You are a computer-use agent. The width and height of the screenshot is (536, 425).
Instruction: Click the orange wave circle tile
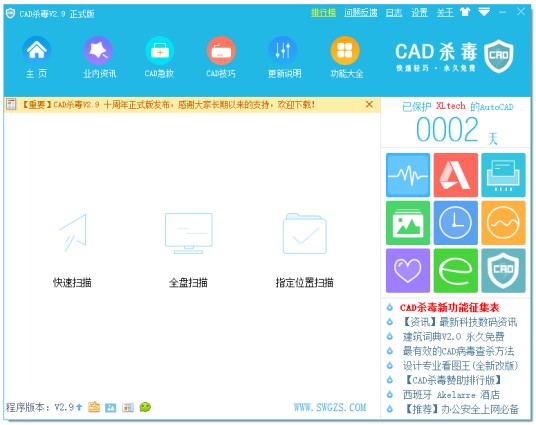click(503, 223)
